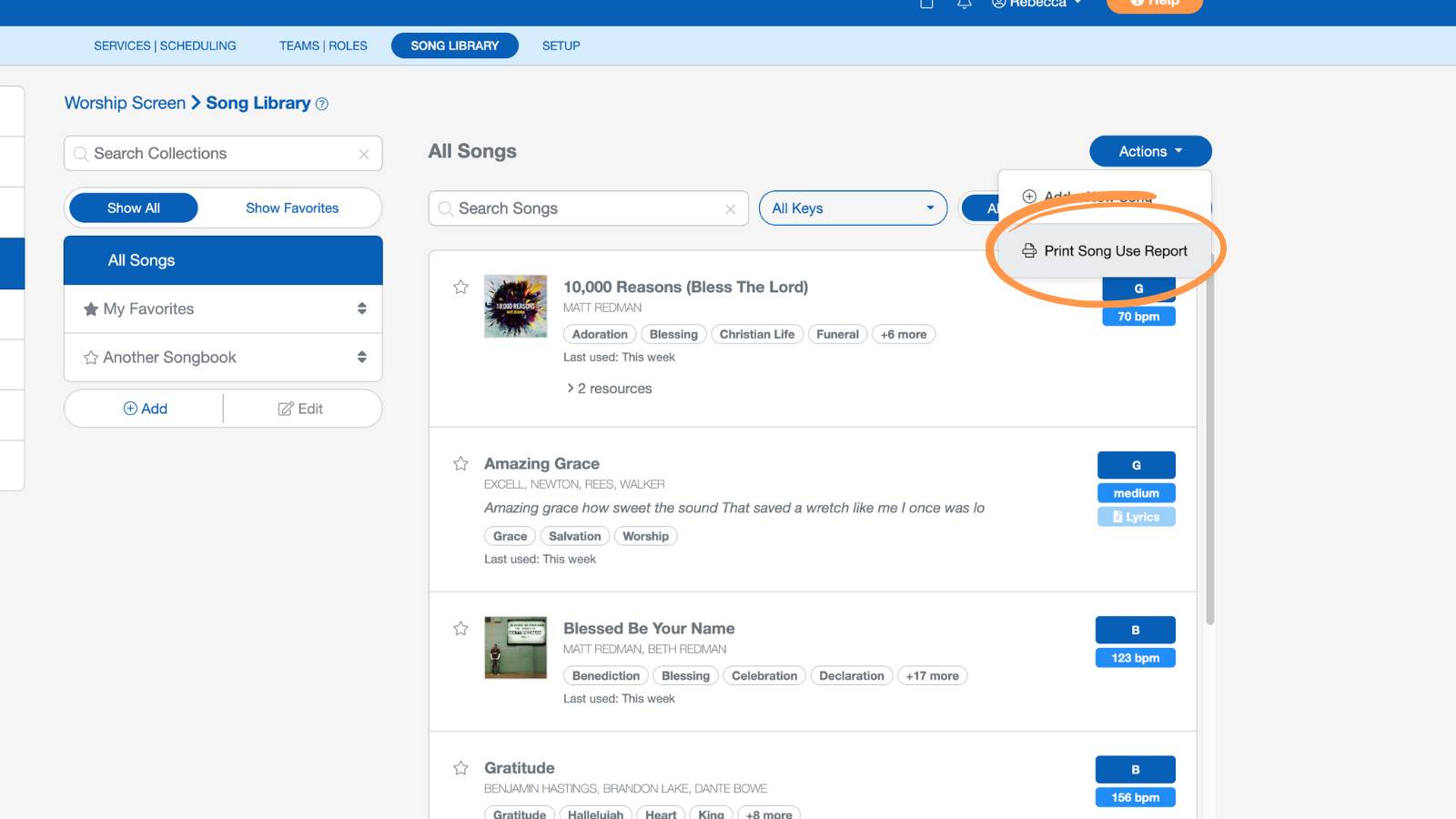Expand 2 resources under 10,000 Reasons
1456x819 pixels.
click(x=610, y=389)
